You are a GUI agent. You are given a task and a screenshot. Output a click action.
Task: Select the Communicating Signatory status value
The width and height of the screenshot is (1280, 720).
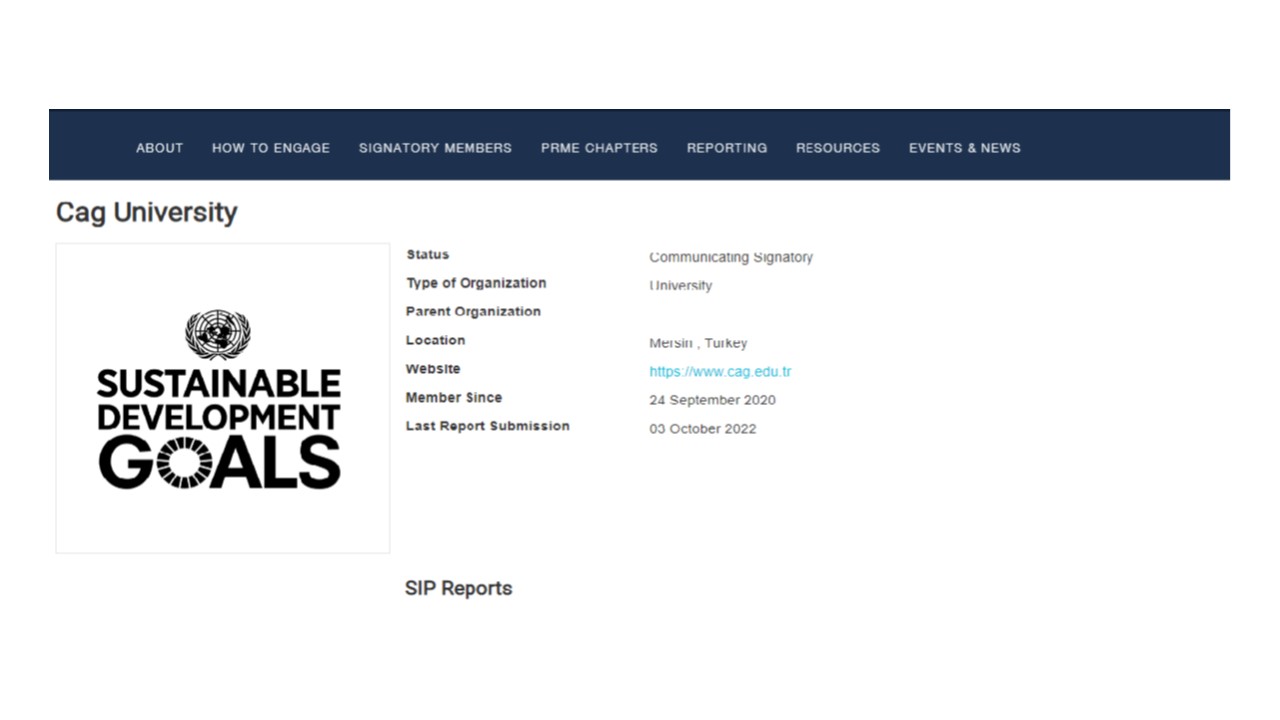point(731,257)
